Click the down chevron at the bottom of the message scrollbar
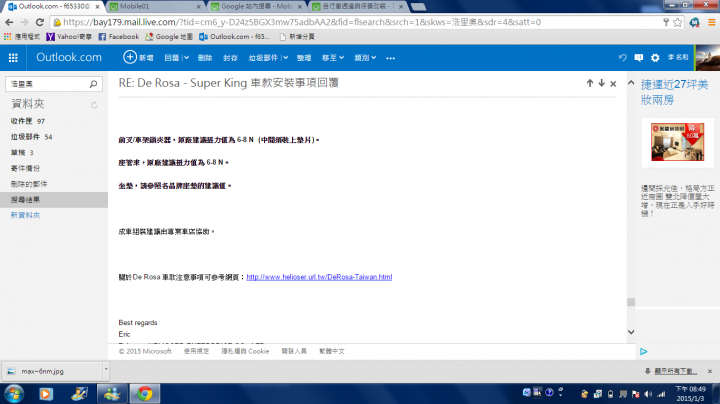Viewport: 720px width, 404px height. pyautogui.click(x=631, y=332)
